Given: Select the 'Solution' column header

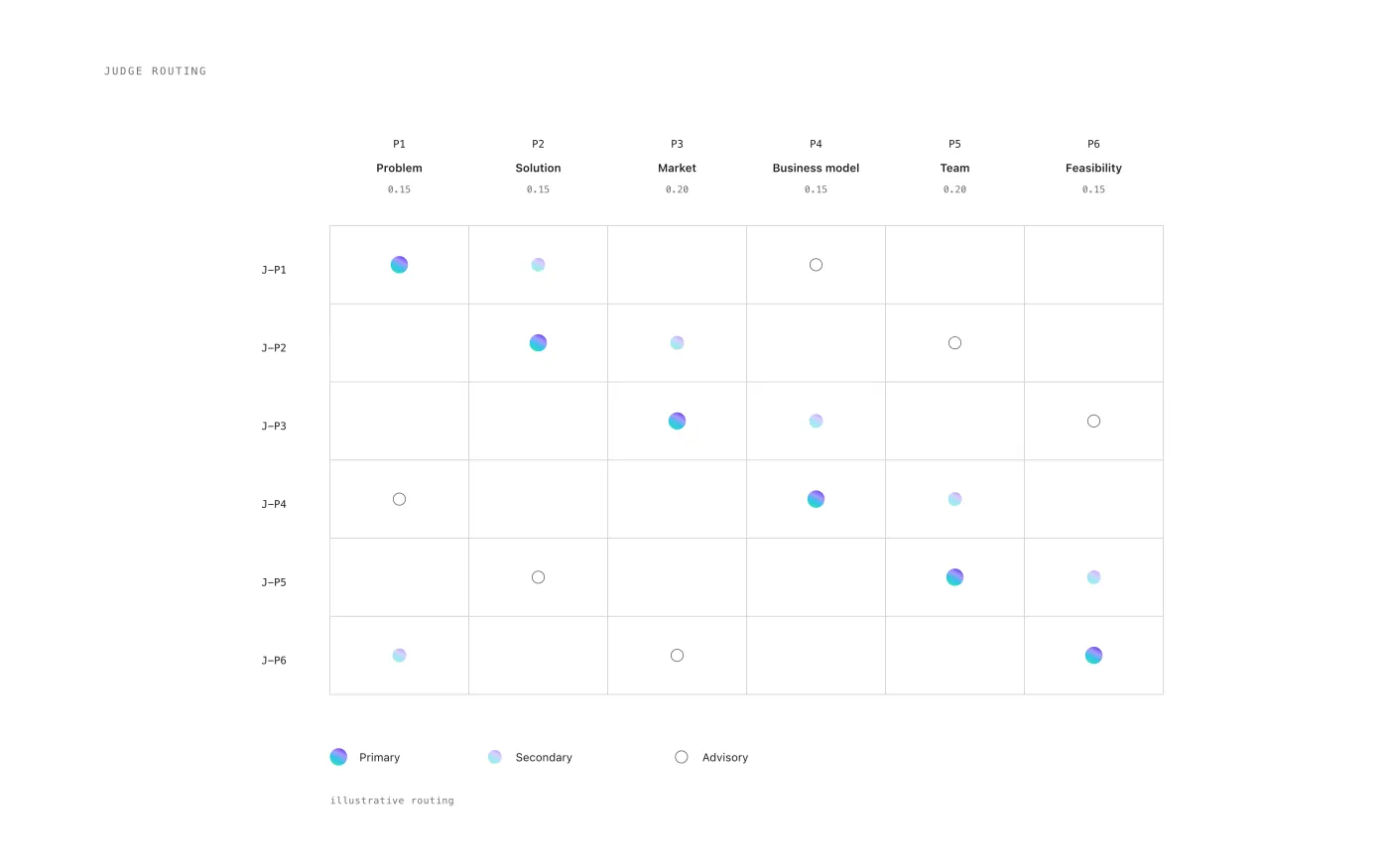Looking at the screenshot, I should (538, 169).
